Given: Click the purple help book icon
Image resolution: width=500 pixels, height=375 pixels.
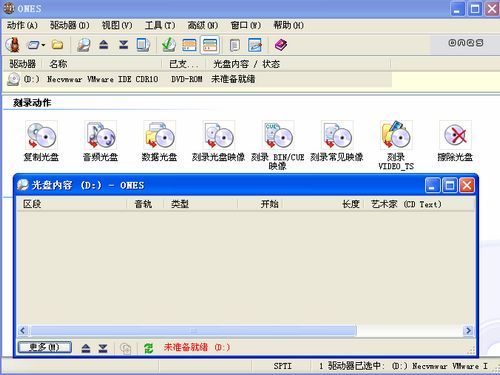Looking at the screenshot, I should click(x=281, y=45).
